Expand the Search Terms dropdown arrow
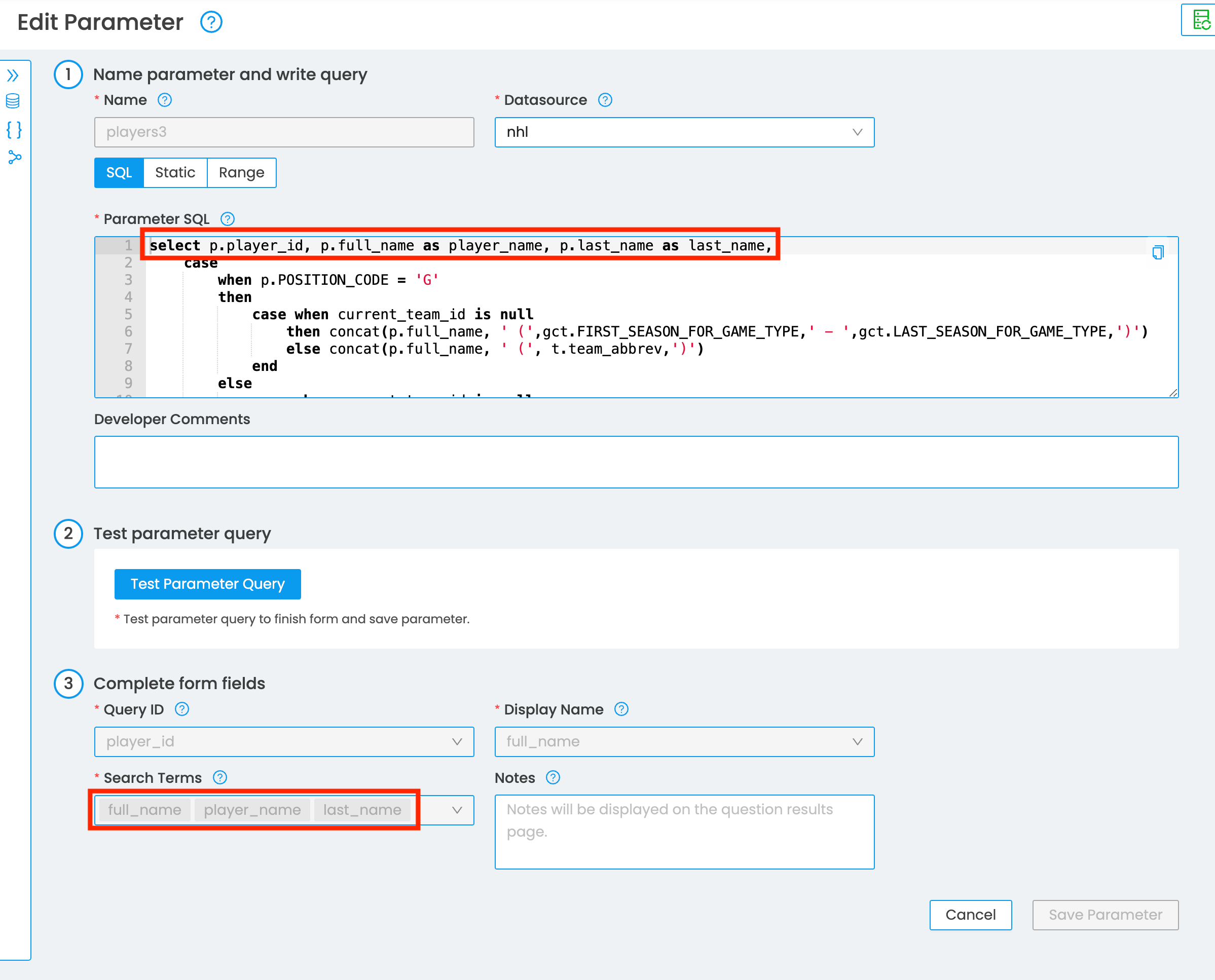The height and width of the screenshot is (980, 1215). pyautogui.click(x=457, y=810)
